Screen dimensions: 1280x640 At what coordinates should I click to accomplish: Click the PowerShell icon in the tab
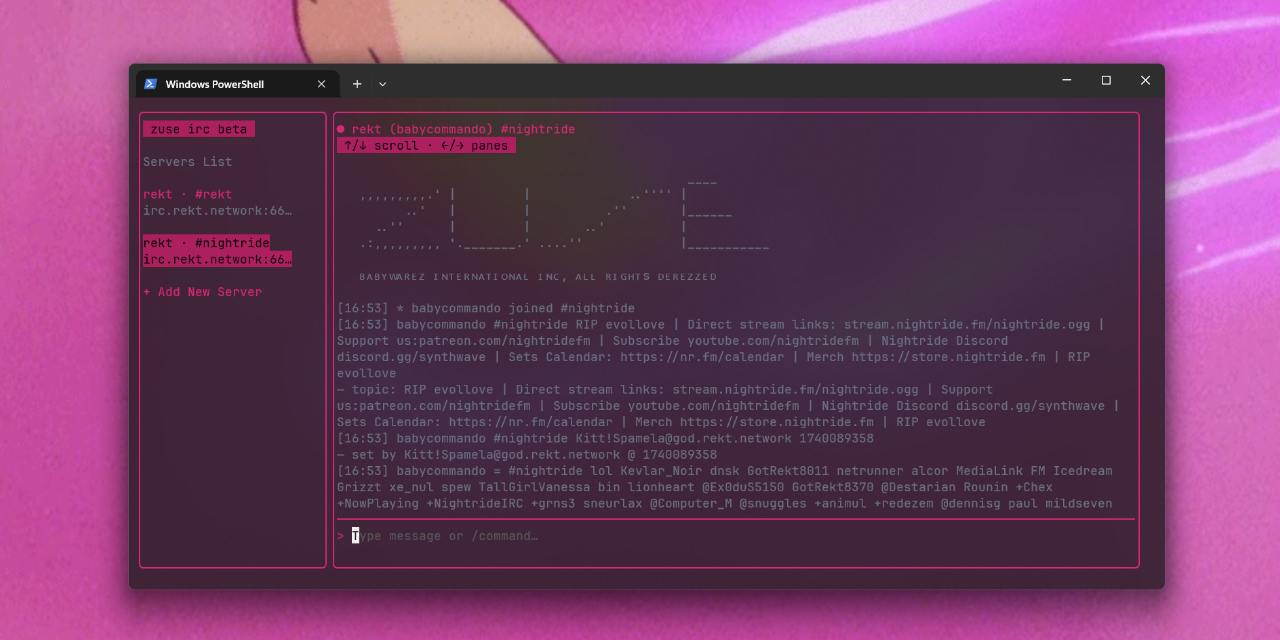[x=150, y=84]
